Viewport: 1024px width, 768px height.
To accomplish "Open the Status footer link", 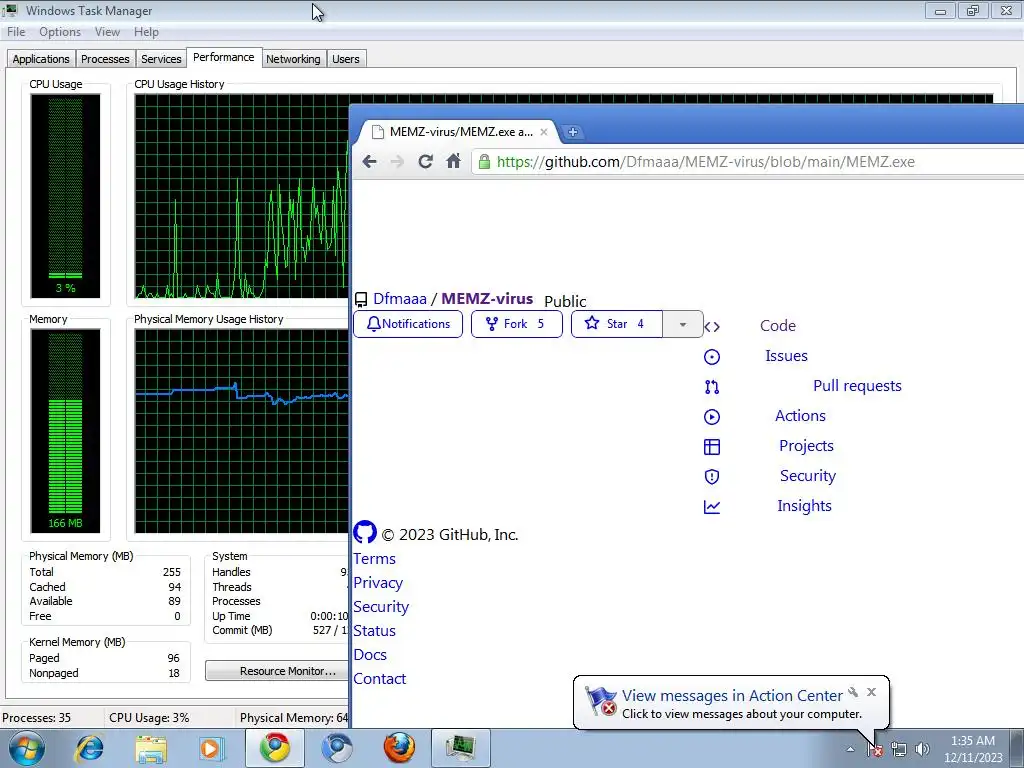I will [374, 631].
